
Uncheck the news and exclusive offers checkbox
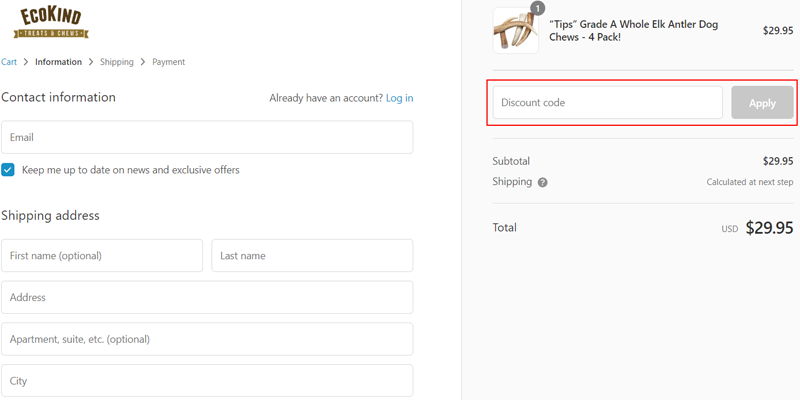pos(8,170)
